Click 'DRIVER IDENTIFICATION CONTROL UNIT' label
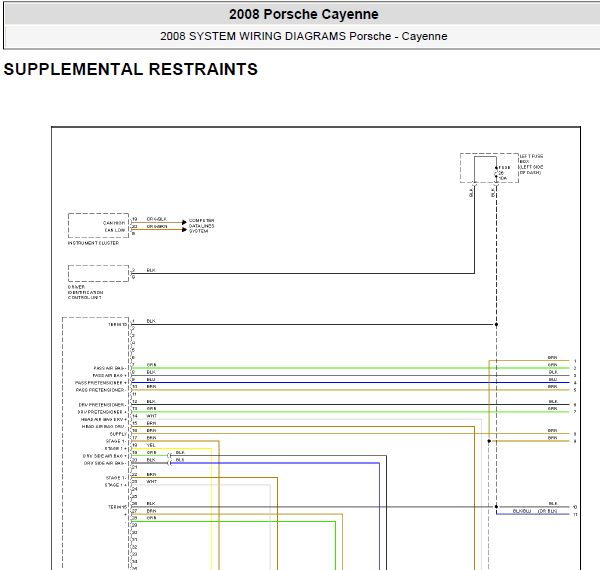The height and width of the screenshot is (570, 600). [x=85, y=292]
